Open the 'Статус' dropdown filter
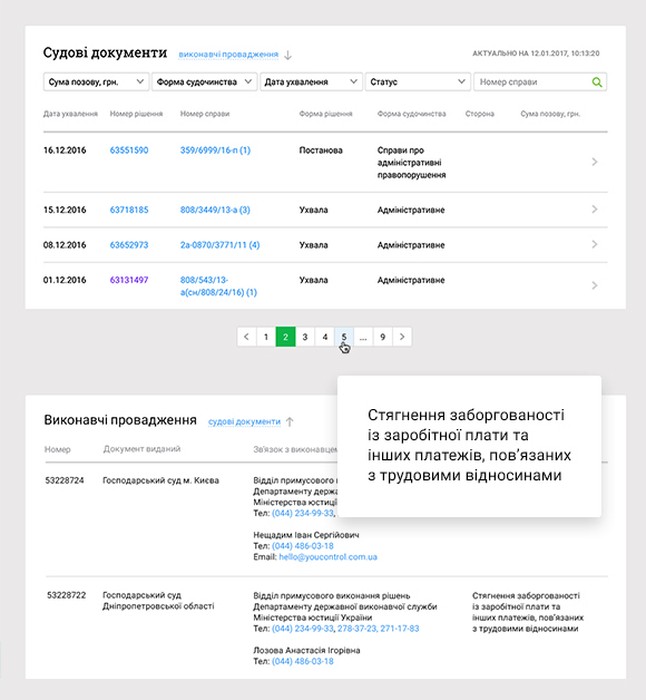Viewport: 646px width, 700px height. pyautogui.click(x=418, y=82)
